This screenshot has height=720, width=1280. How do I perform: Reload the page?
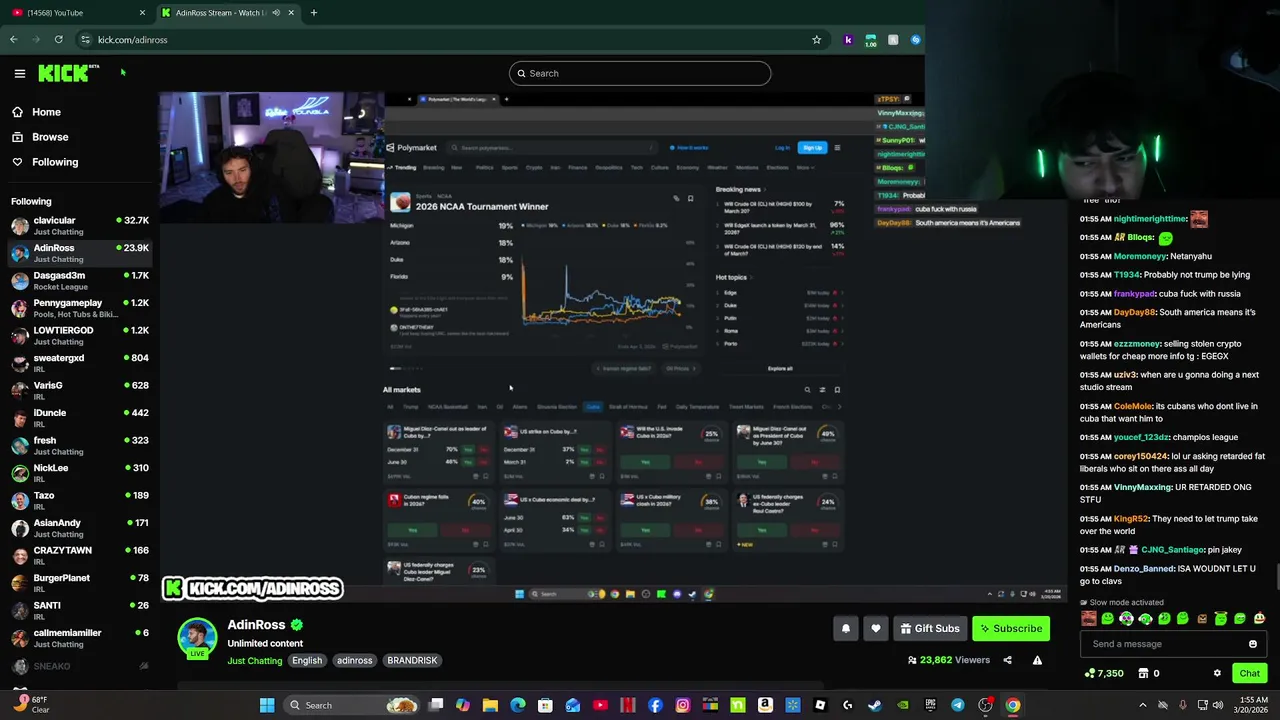[59, 40]
